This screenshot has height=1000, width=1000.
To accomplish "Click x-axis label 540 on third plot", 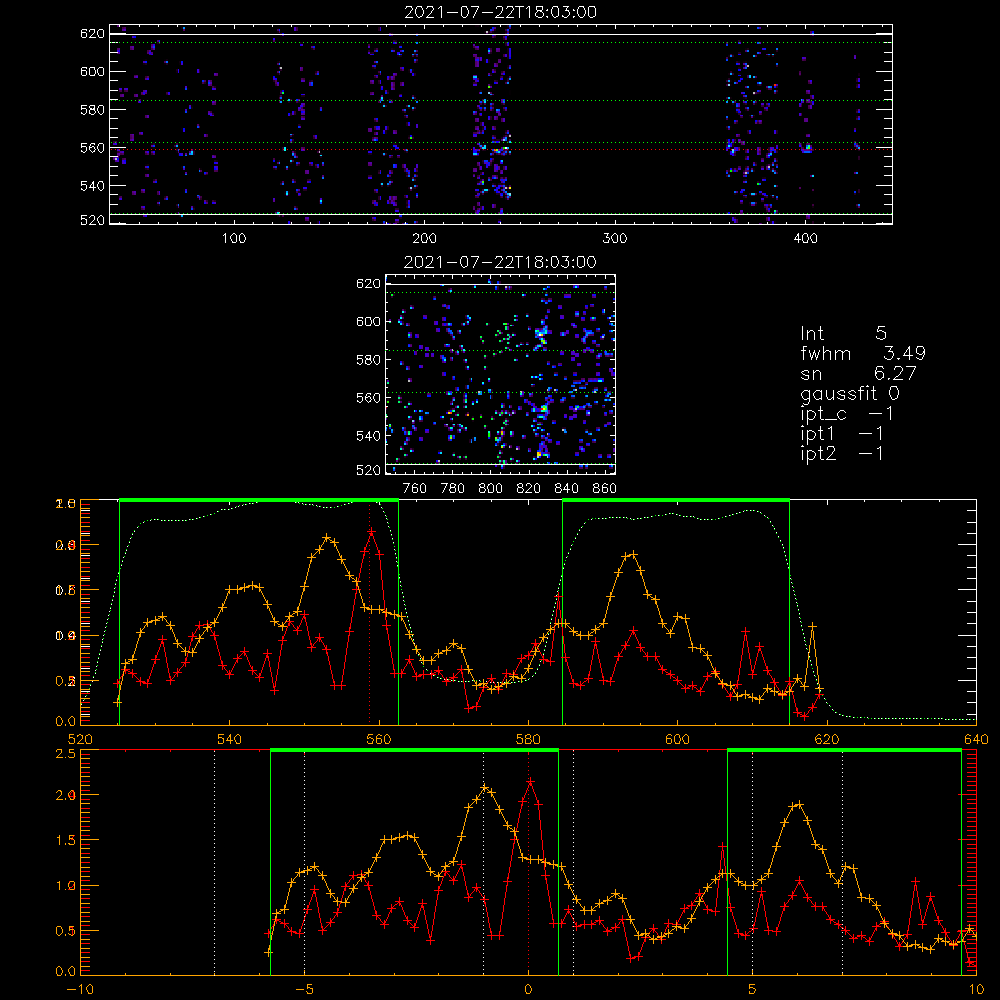I will tap(230, 739).
